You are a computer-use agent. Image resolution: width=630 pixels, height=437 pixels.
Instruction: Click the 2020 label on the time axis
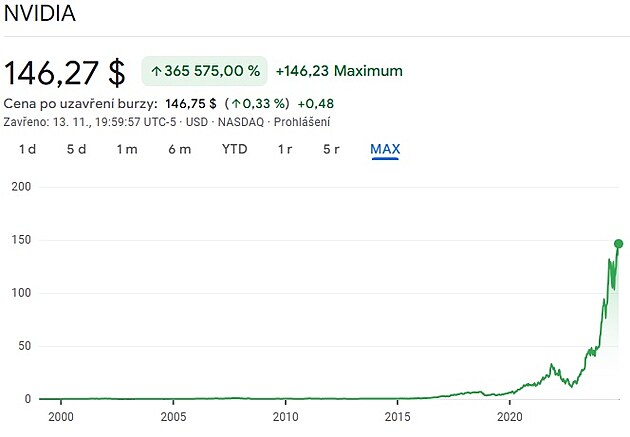[511, 416]
